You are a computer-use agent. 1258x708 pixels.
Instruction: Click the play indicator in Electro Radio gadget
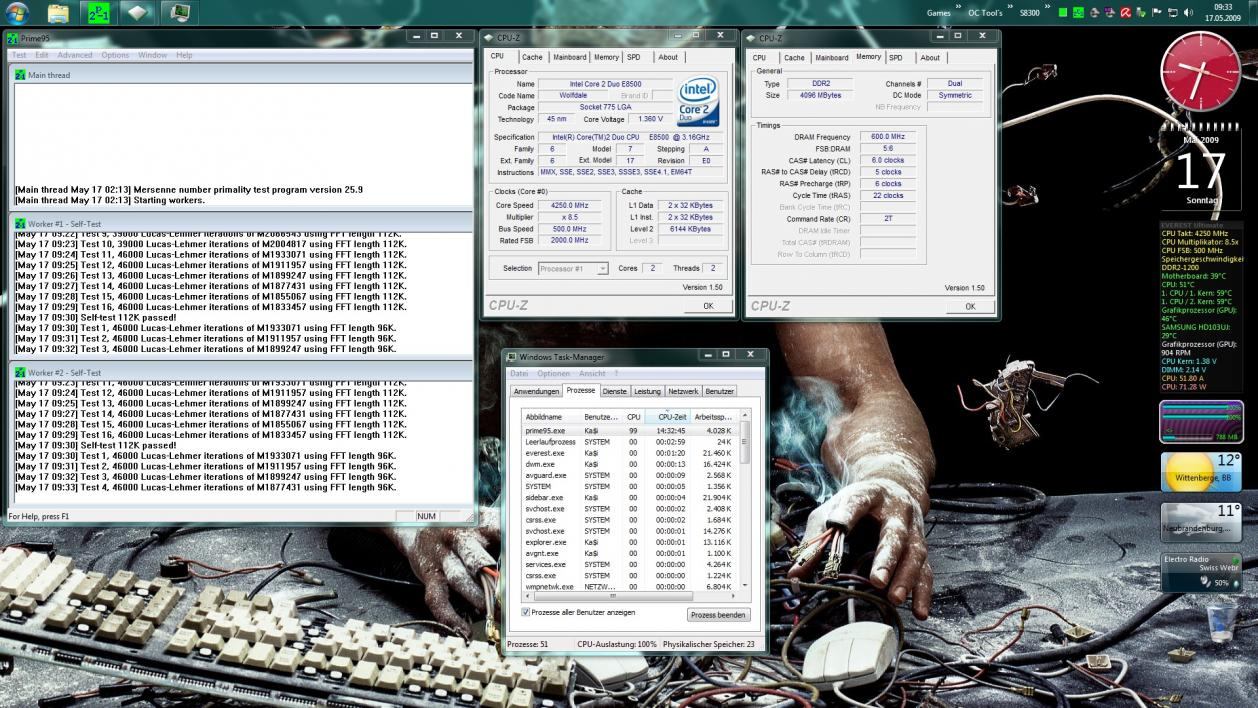pyautogui.click(x=1235, y=559)
